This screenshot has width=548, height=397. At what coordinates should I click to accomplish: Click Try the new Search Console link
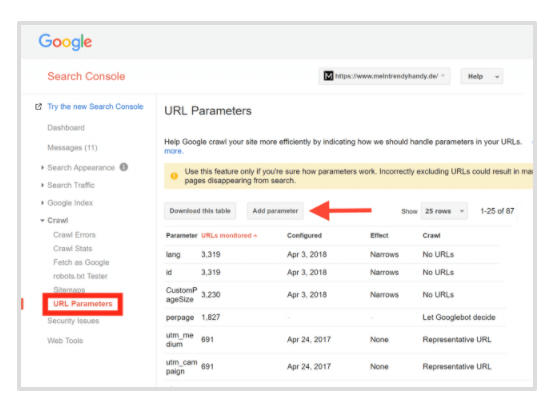(x=95, y=107)
